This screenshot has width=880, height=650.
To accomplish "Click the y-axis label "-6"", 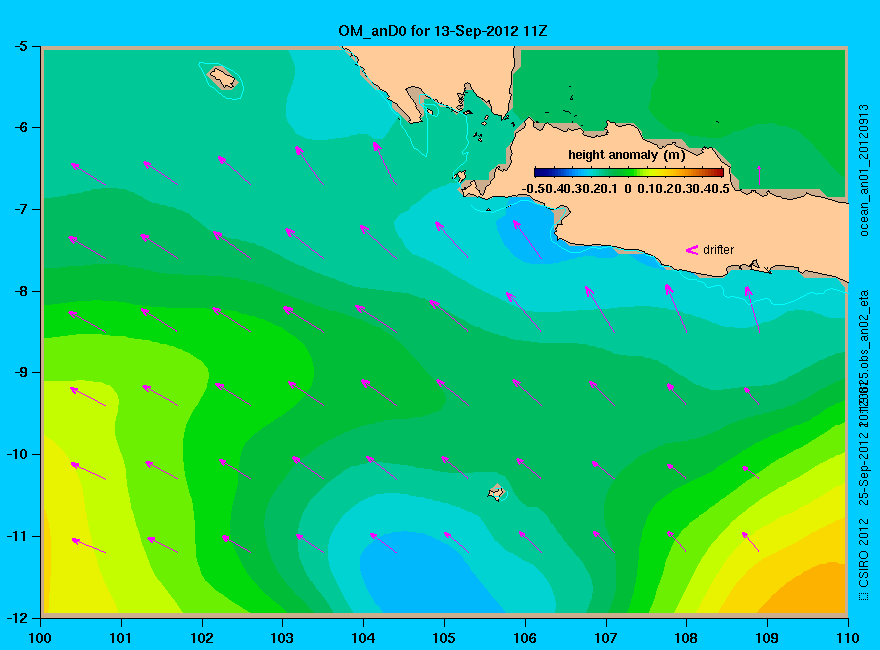I will pyautogui.click(x=20, y=127).
